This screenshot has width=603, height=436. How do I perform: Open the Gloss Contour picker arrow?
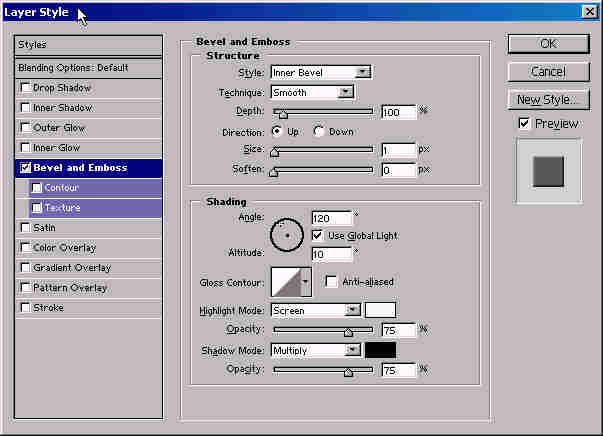click(x=306, y=283)
